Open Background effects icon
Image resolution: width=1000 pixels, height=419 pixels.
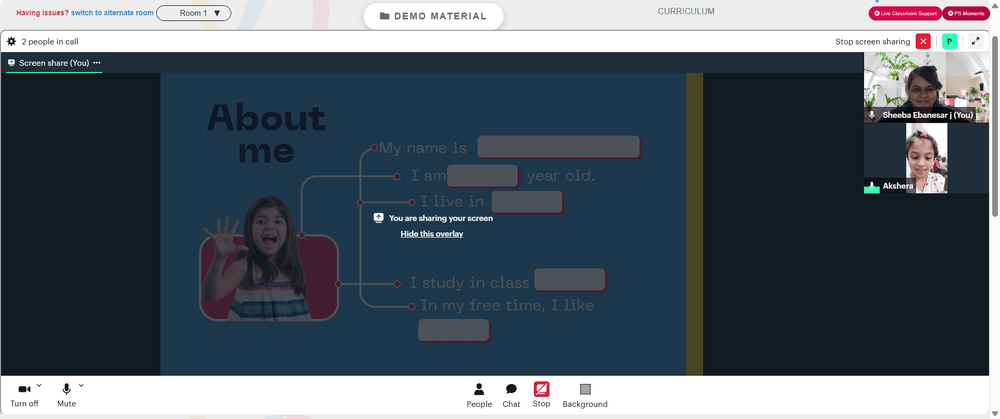585,389
